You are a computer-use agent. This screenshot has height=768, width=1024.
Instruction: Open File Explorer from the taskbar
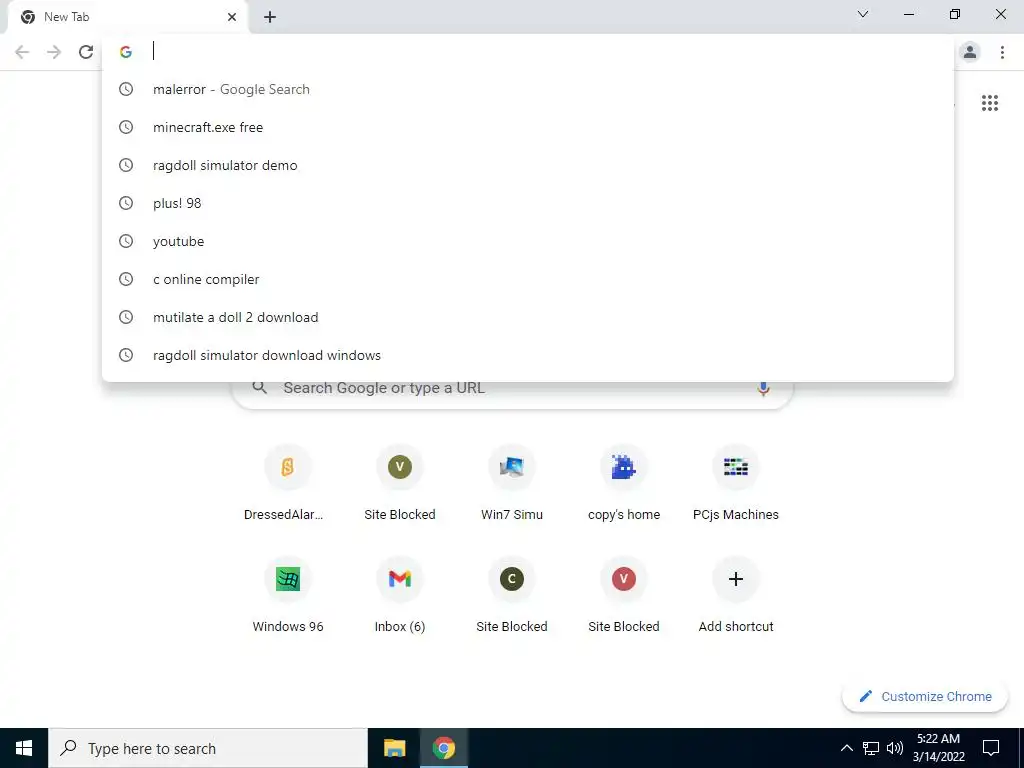tap(394, 748)
